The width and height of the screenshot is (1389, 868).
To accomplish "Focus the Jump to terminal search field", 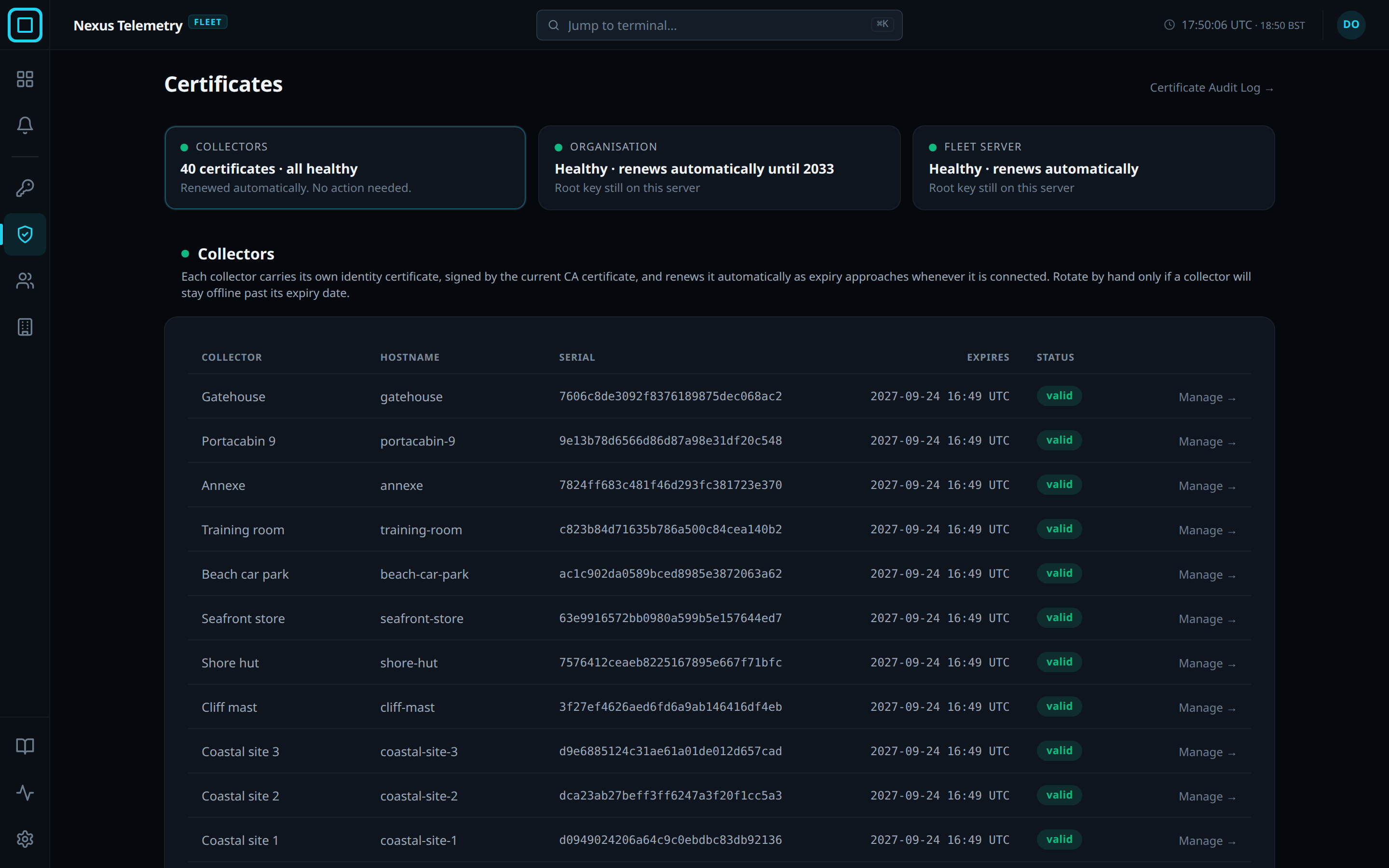I will point(719,25).
